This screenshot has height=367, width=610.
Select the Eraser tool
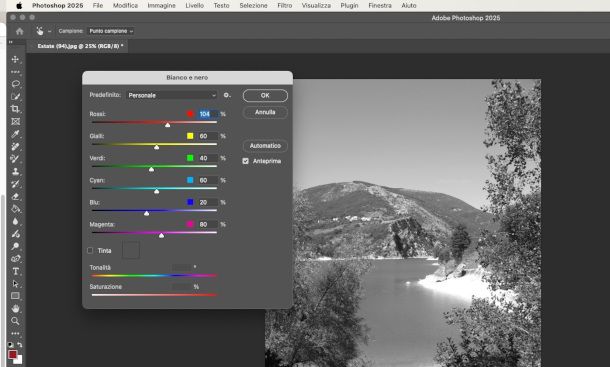coord(15,196)
